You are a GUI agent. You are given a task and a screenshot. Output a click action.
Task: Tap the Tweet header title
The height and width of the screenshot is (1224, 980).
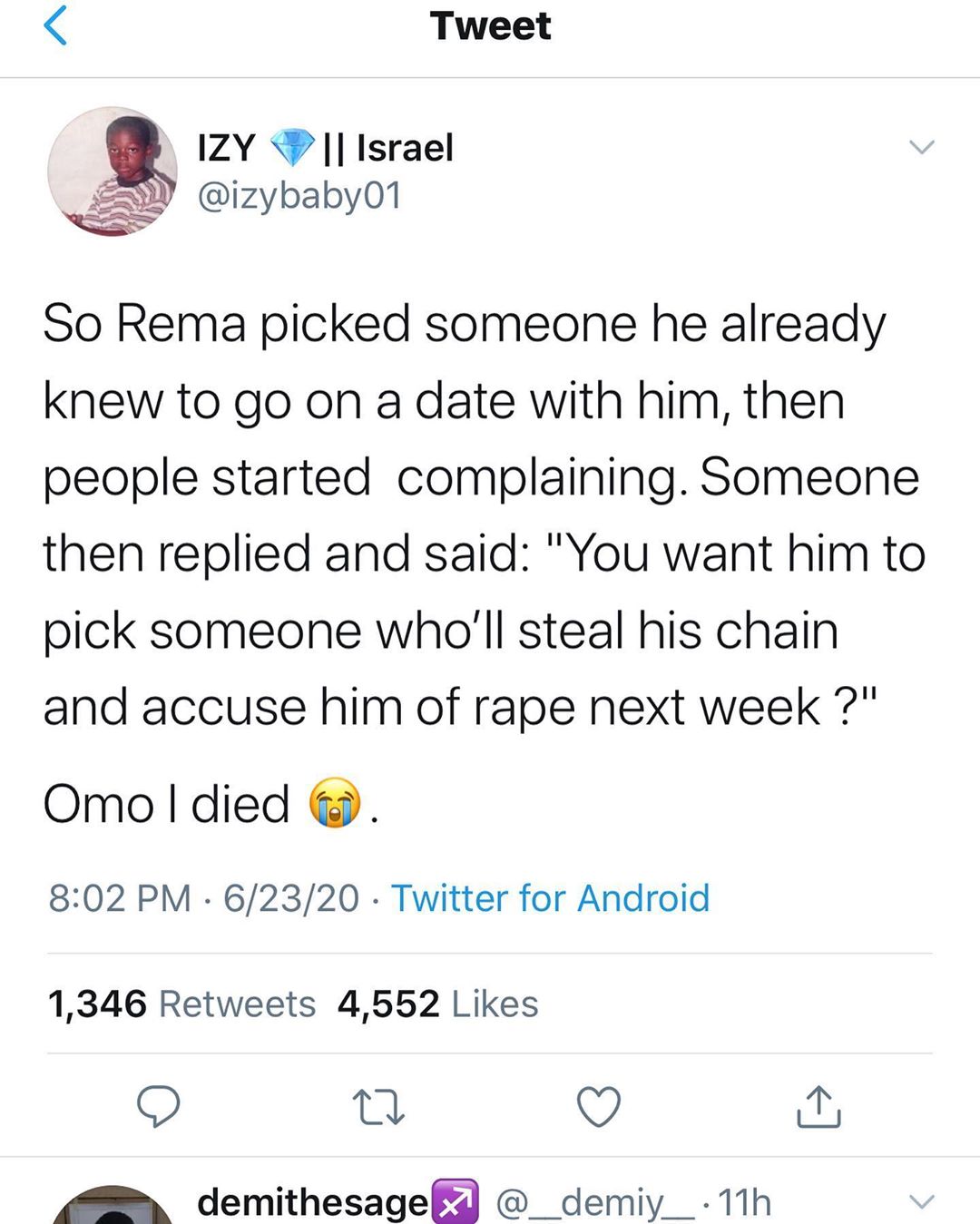coord(490,25)
